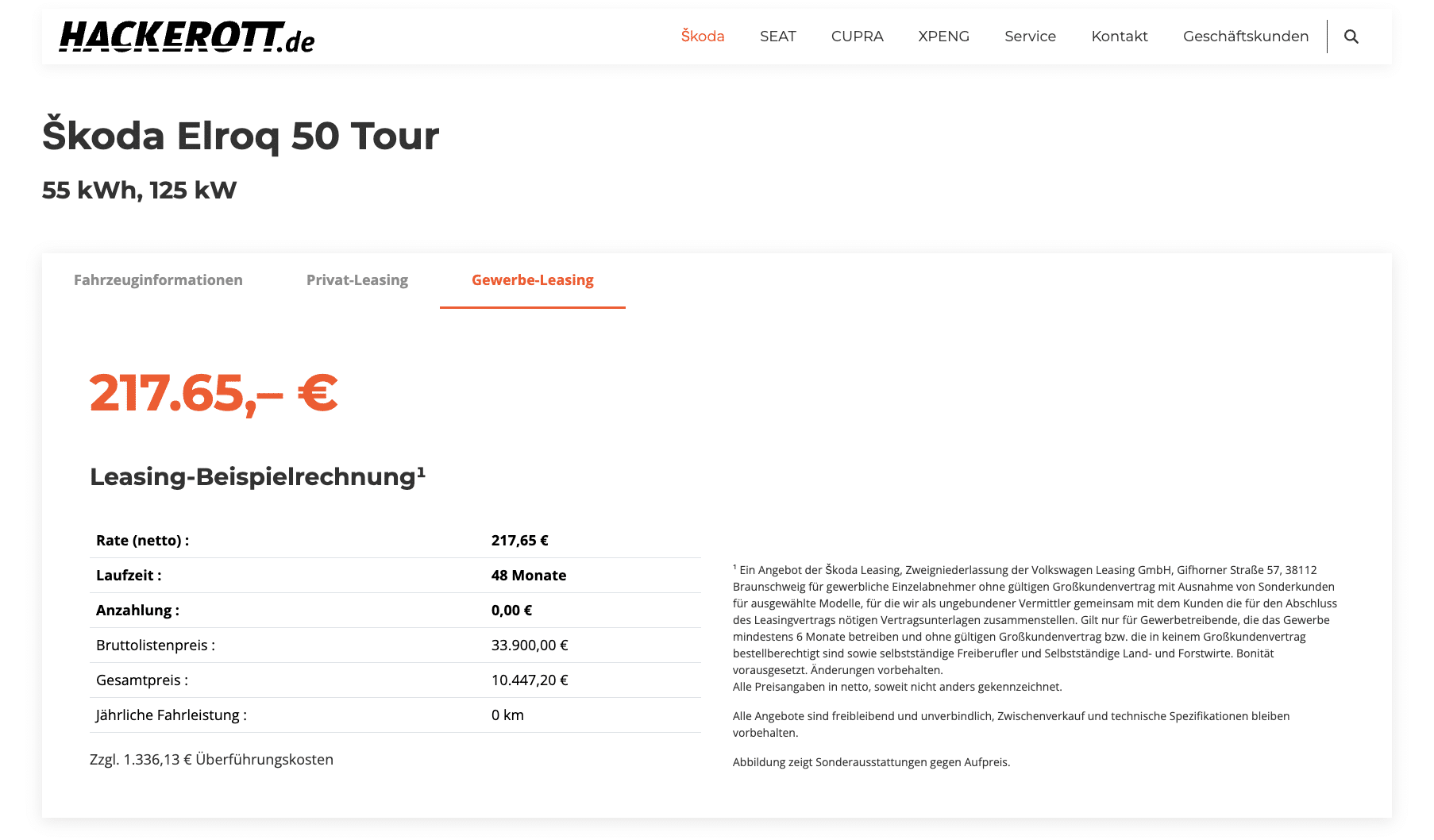Select the Gewerbe-Leasing tab
Image resolution: width=1434 pixels, height=840 pixels.
point(533,280)
